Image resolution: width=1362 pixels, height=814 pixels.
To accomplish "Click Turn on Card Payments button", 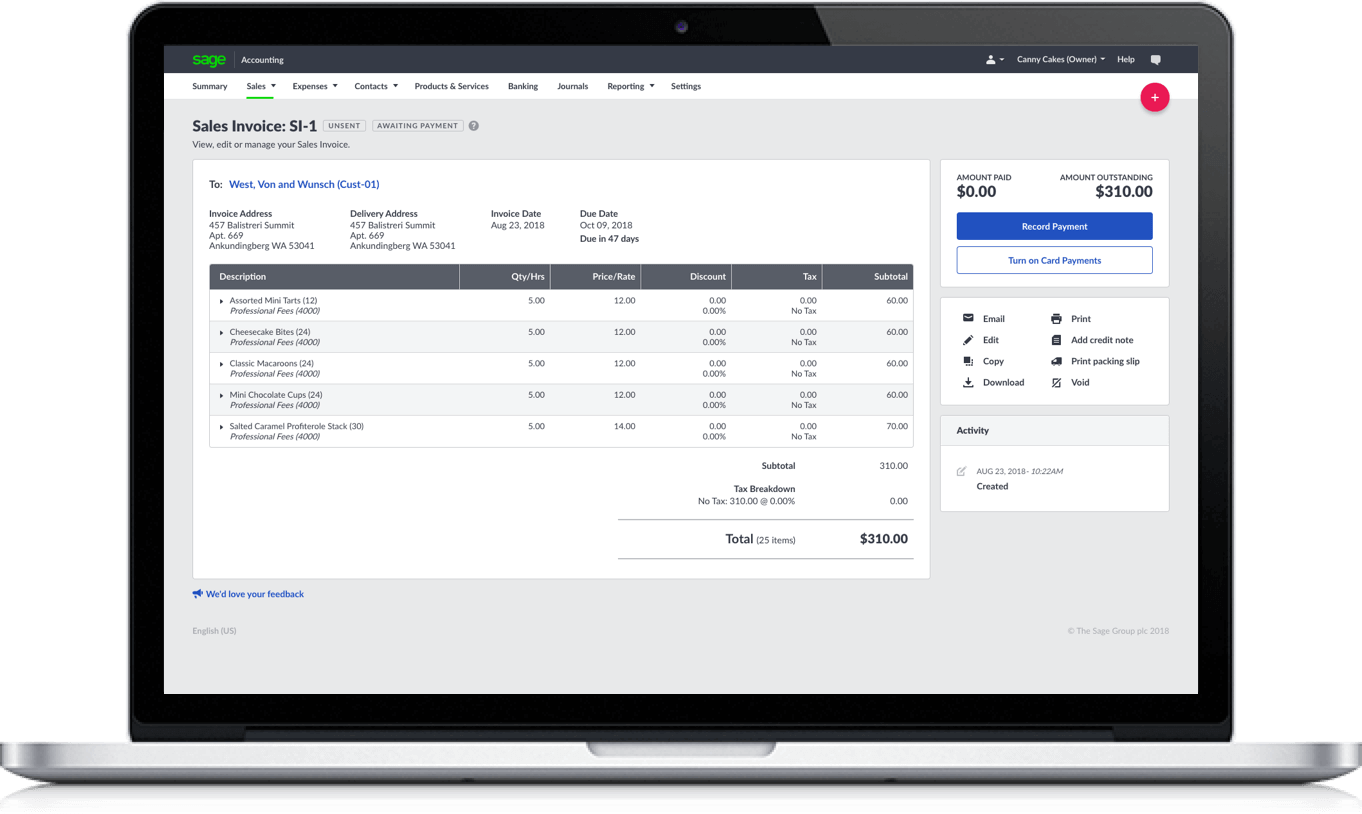I will pos(1054,260).
